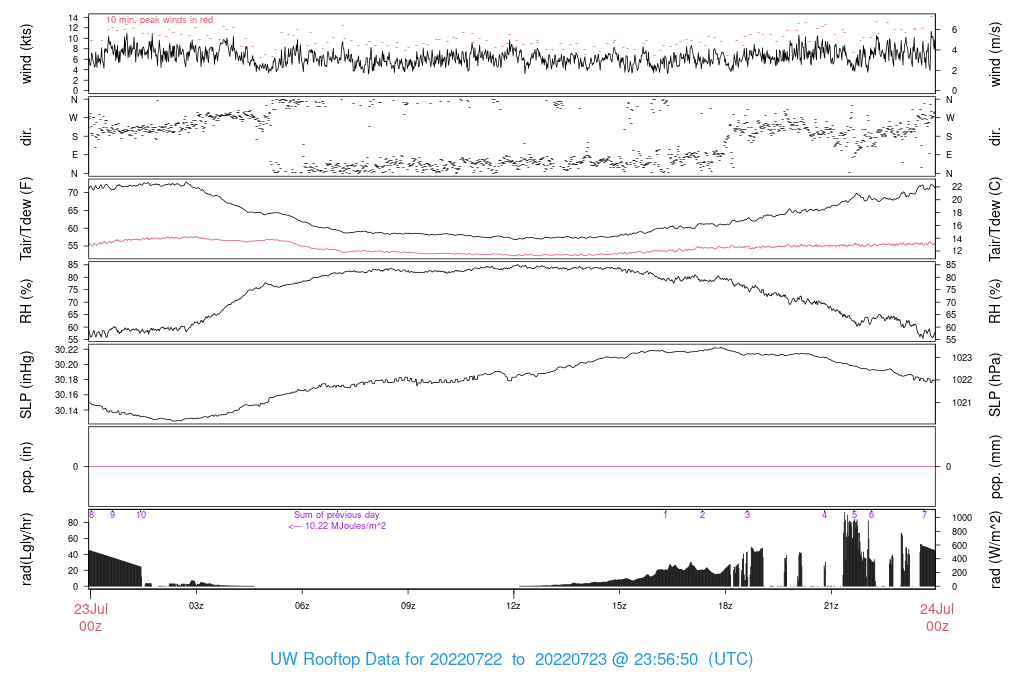Select the purple '3' hour marker
This screenshot has width=1024, height=700.
pyautogui.click(x=747, y=515)
